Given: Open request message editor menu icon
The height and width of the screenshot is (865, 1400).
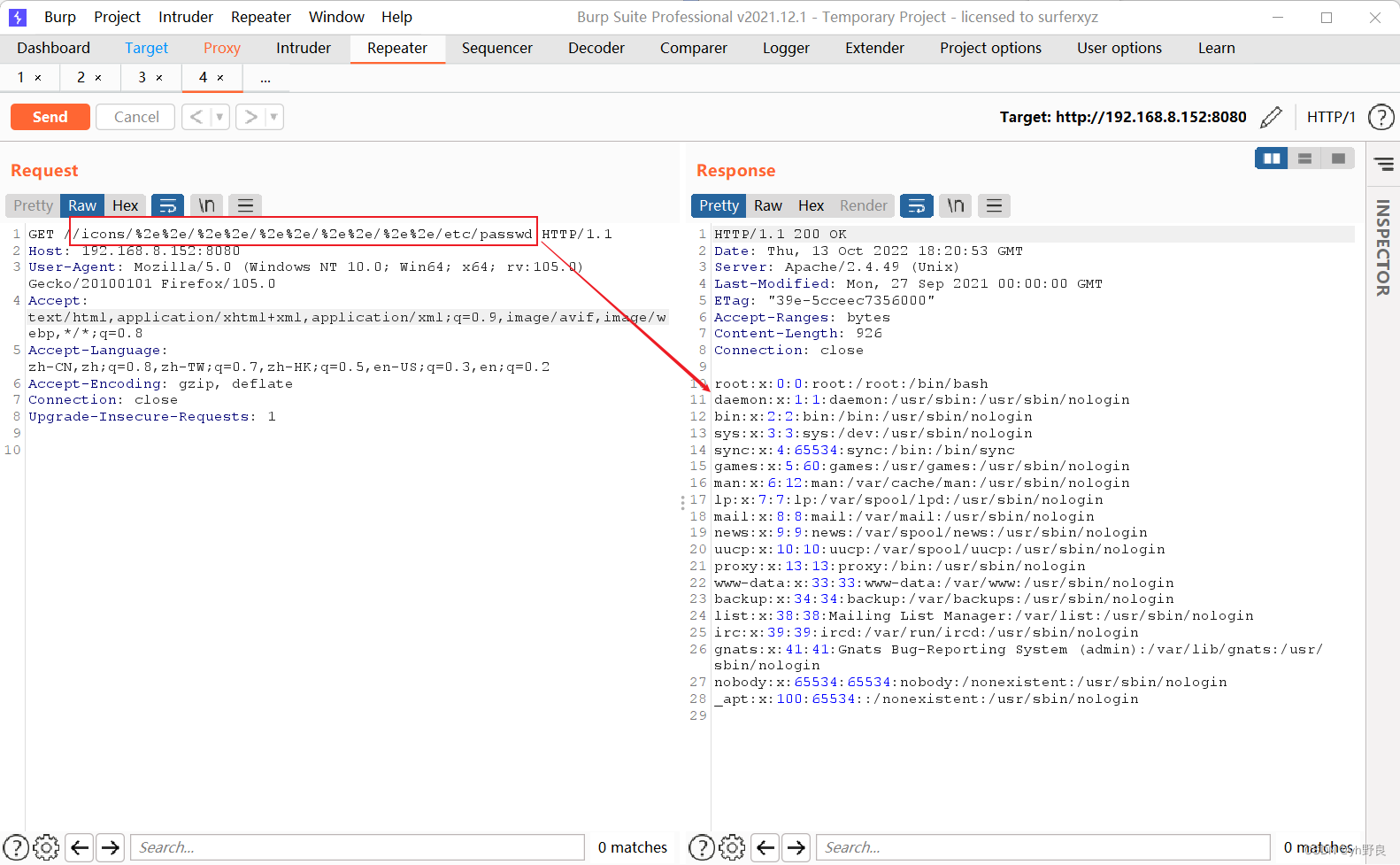Looking at the screenshot, I should point(246,205).
